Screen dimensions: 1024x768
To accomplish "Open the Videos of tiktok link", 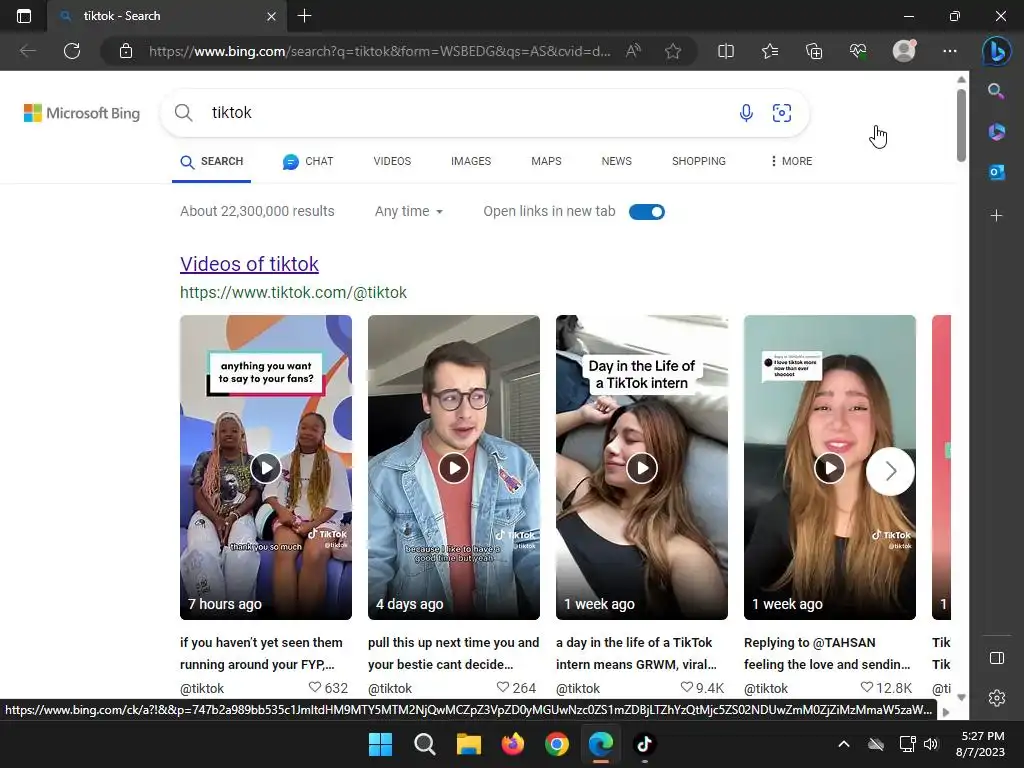I will click(249, 264).
